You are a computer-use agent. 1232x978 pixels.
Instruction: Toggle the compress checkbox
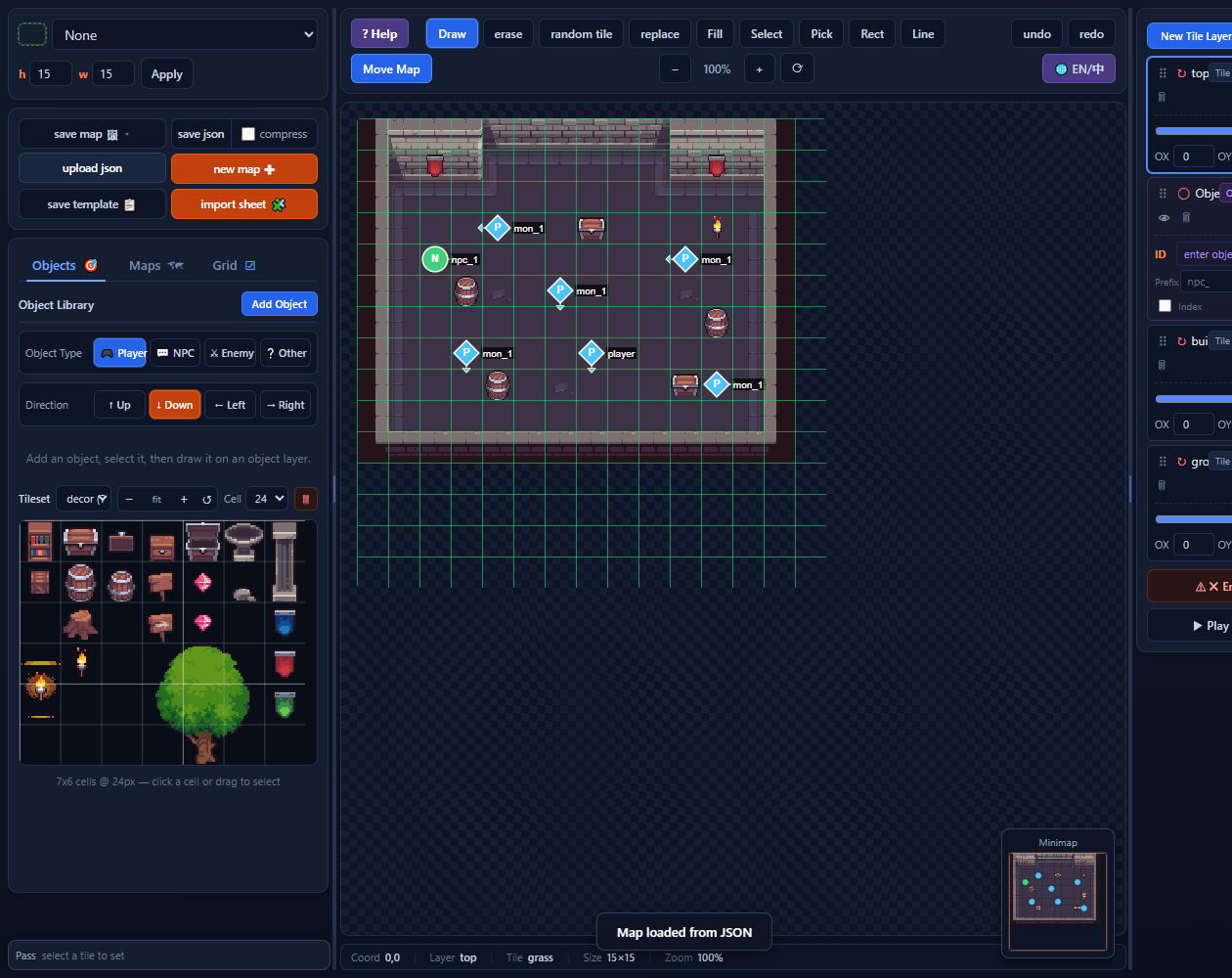[248, 134]
